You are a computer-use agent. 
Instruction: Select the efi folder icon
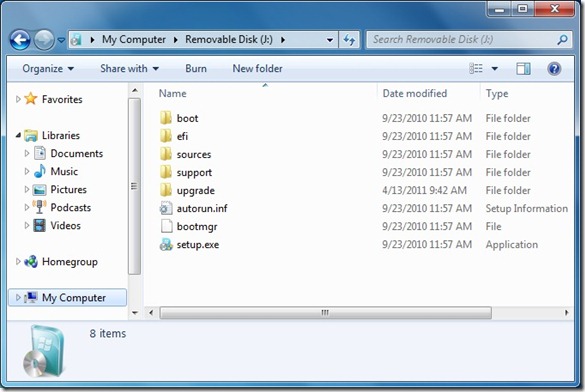coord(166,136)
